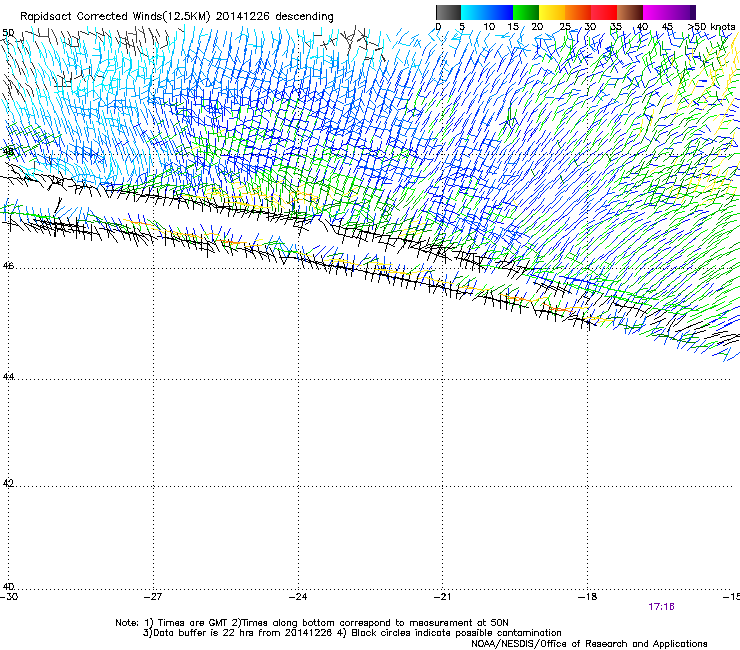Click the latitude label 46

click(8, 266)
